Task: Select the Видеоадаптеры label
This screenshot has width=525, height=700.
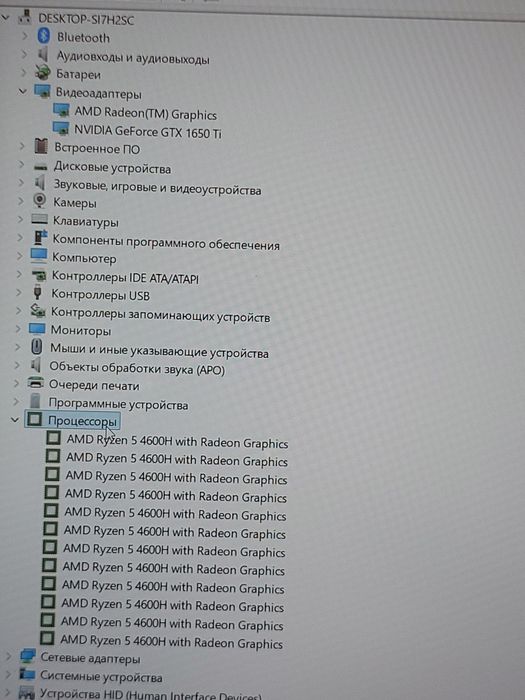Action: (98, 94)
